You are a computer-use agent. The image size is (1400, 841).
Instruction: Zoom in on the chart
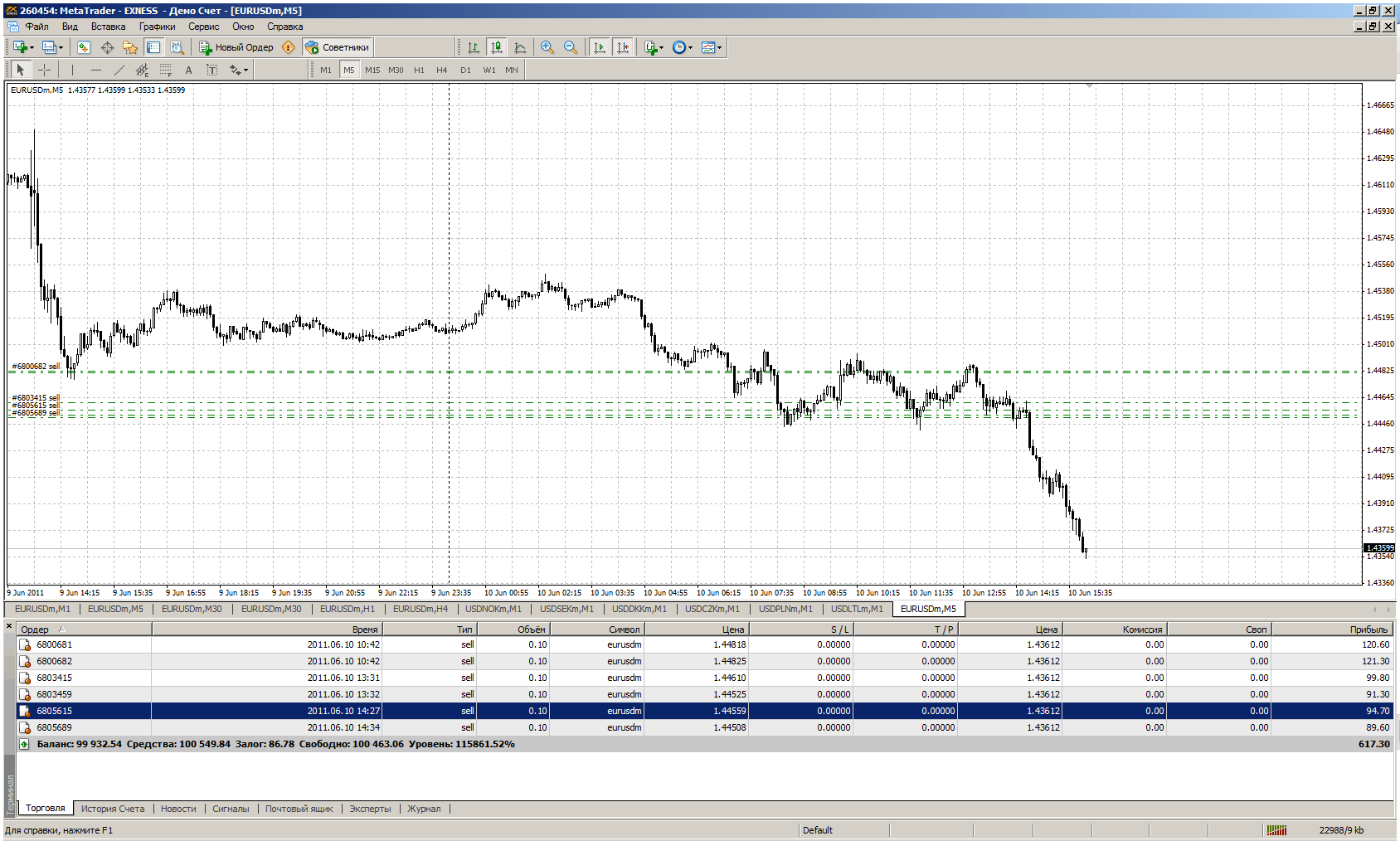pyautogui.click(x=547, y=47)
